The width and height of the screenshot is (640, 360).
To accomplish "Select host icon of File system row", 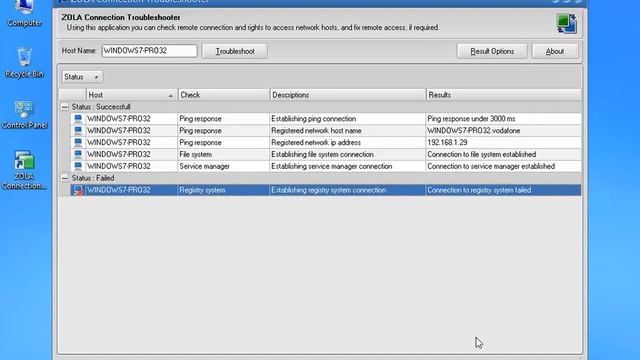I will (78, 154).
